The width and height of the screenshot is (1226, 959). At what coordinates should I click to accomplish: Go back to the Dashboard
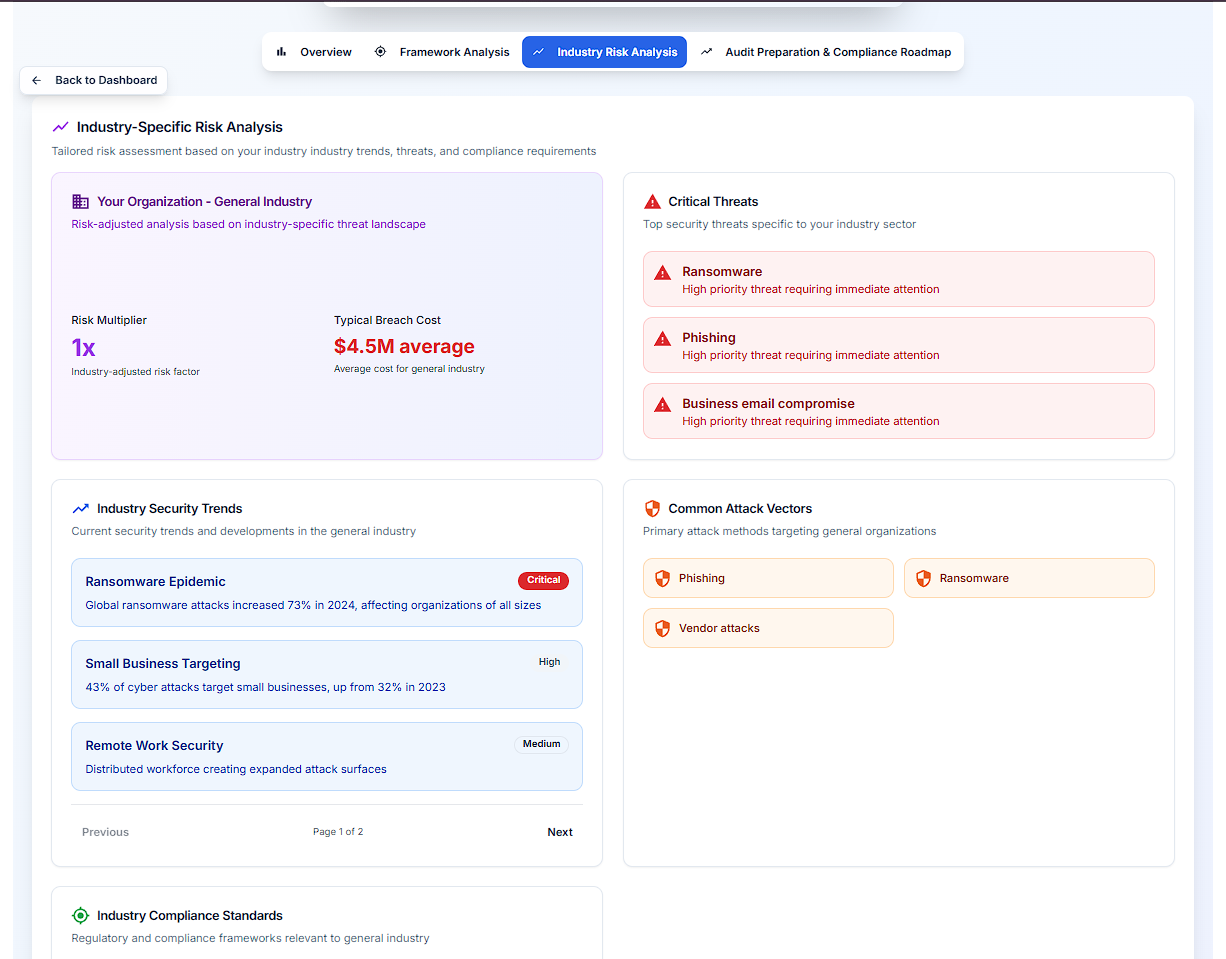pos(94,80)
